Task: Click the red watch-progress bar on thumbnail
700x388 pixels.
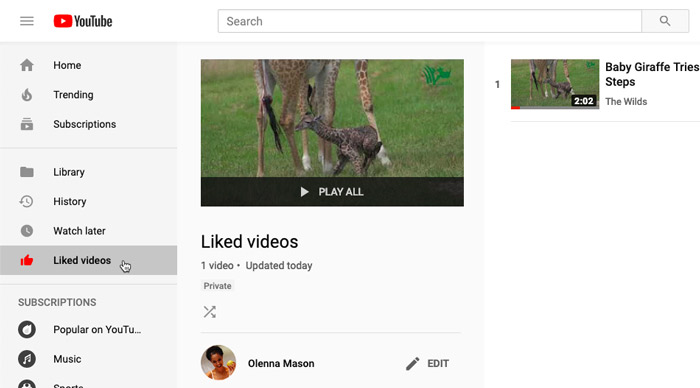Action: [516, 108]
